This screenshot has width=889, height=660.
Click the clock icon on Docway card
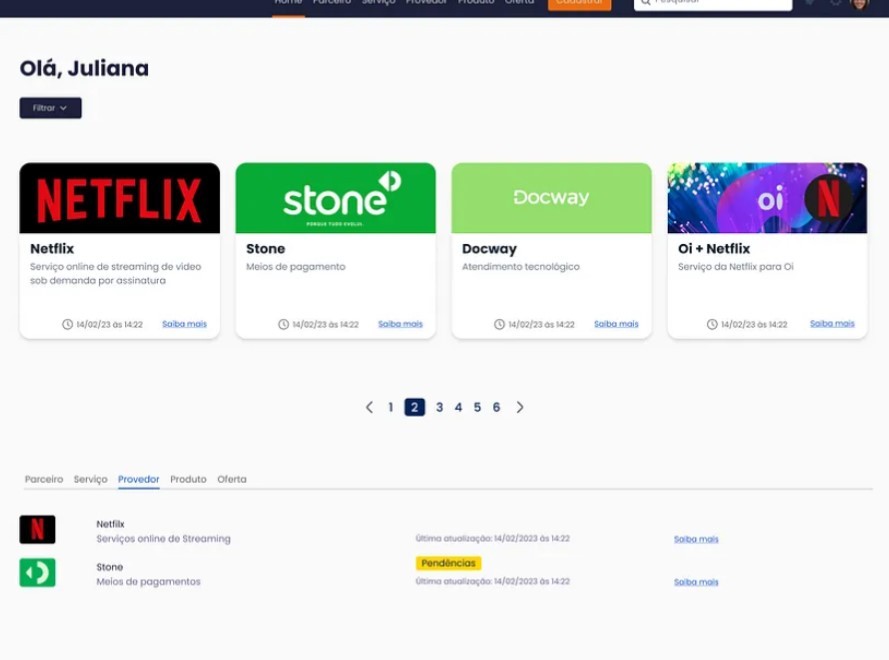coord(499,324)
